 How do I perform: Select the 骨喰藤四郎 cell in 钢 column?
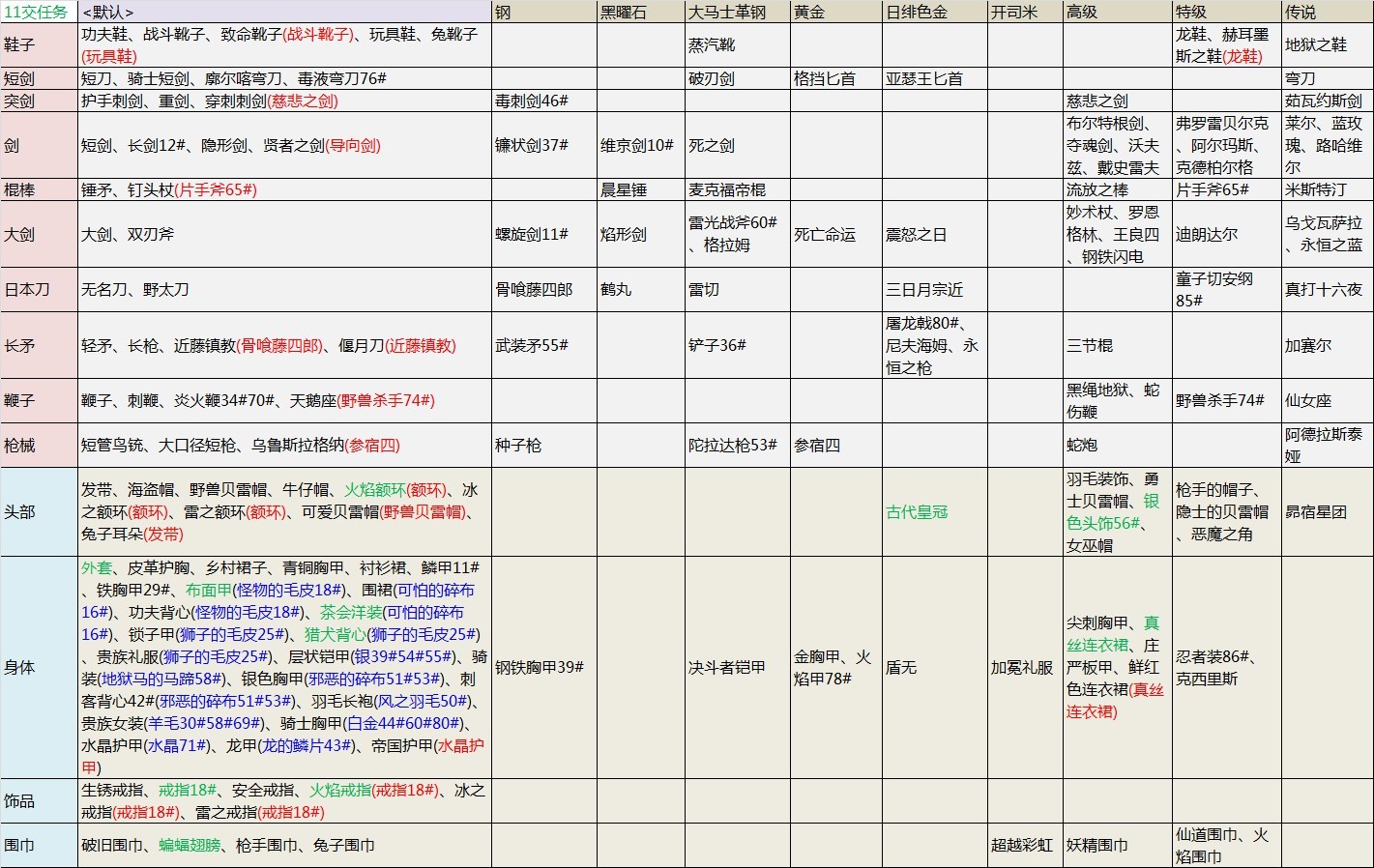tap(534, 289)
